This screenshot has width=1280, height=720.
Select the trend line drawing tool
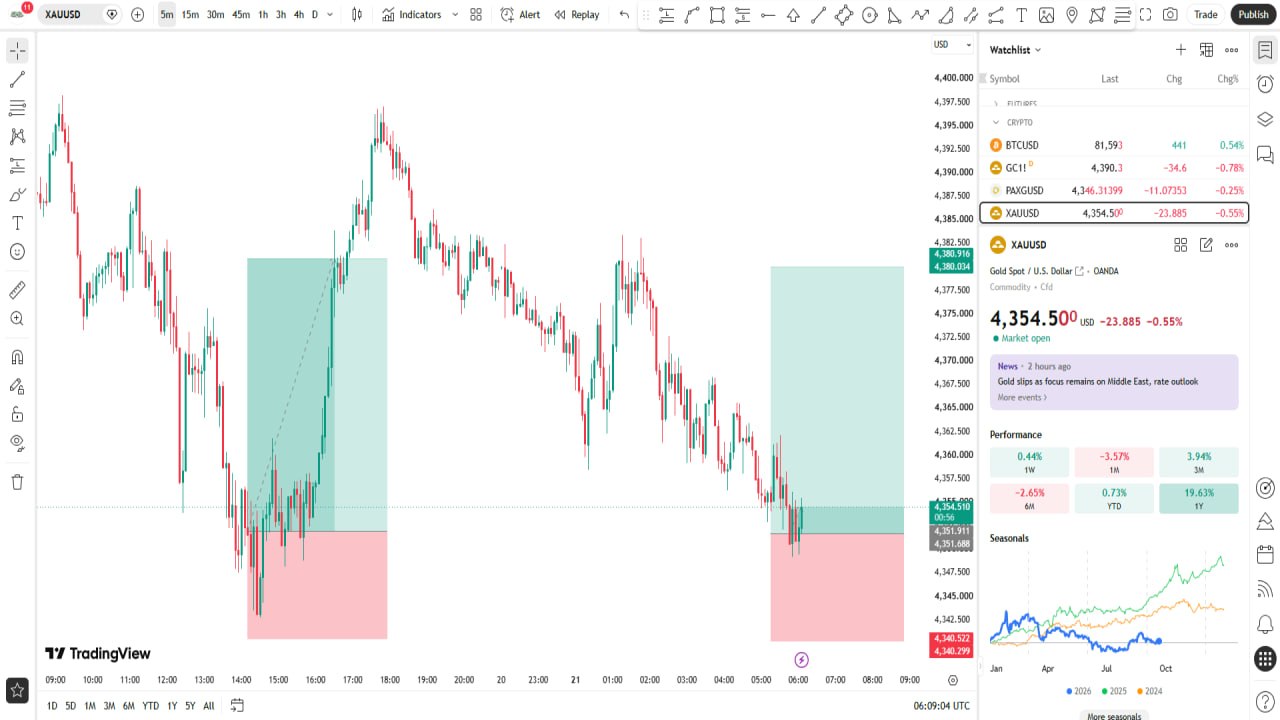pyautogui.click(x=17, y=79)
